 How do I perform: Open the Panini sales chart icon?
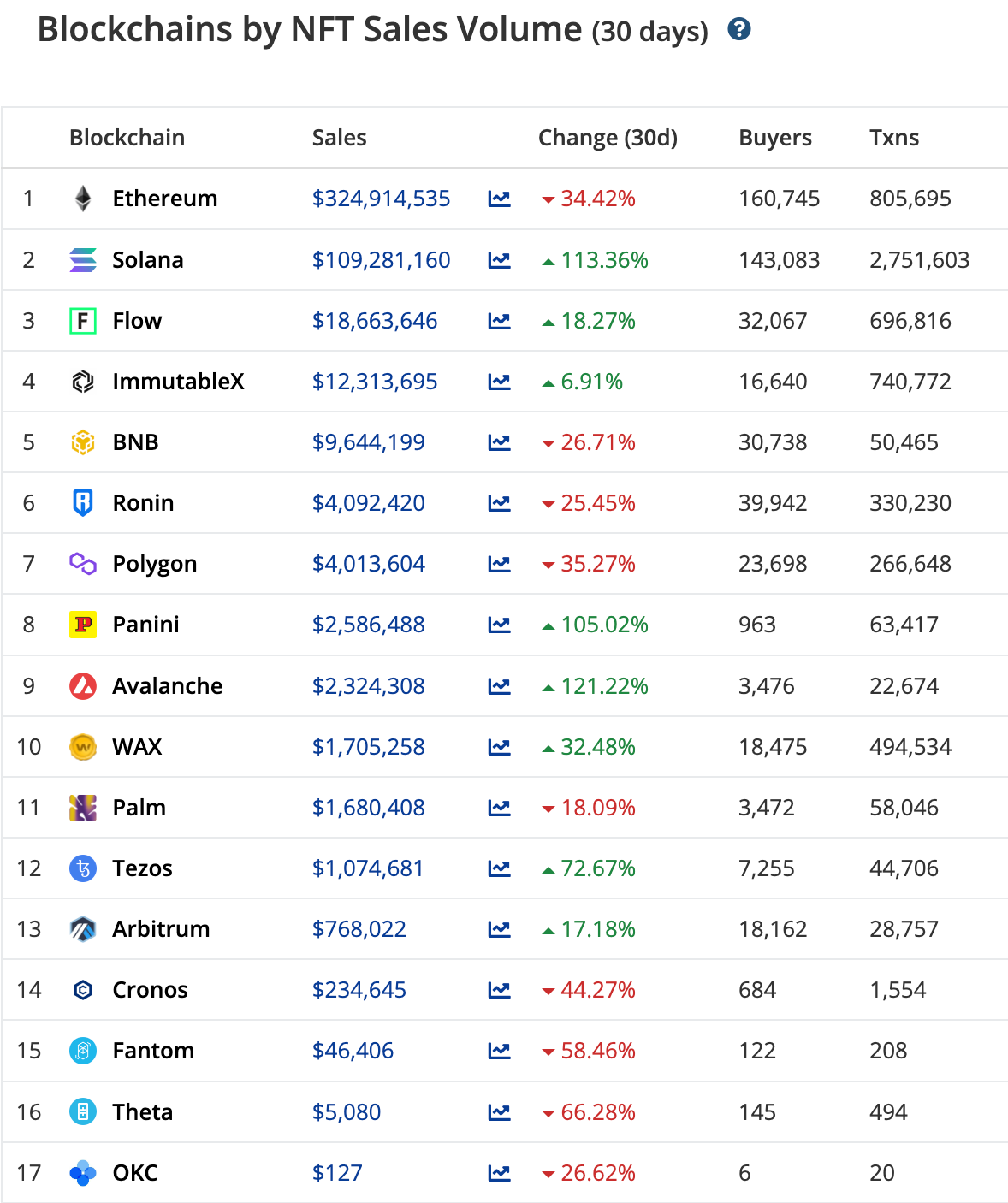tap(500, 625)
